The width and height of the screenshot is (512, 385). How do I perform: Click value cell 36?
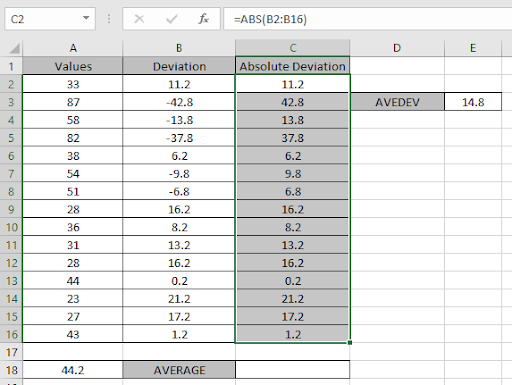pos(73,227)
